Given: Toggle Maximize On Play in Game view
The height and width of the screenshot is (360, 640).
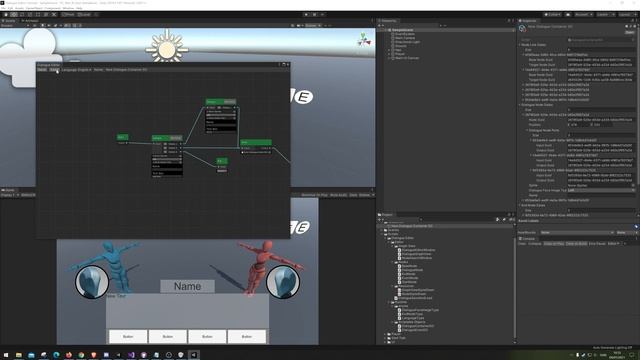Looking at the screenshot, I should [x=314, y=195].
